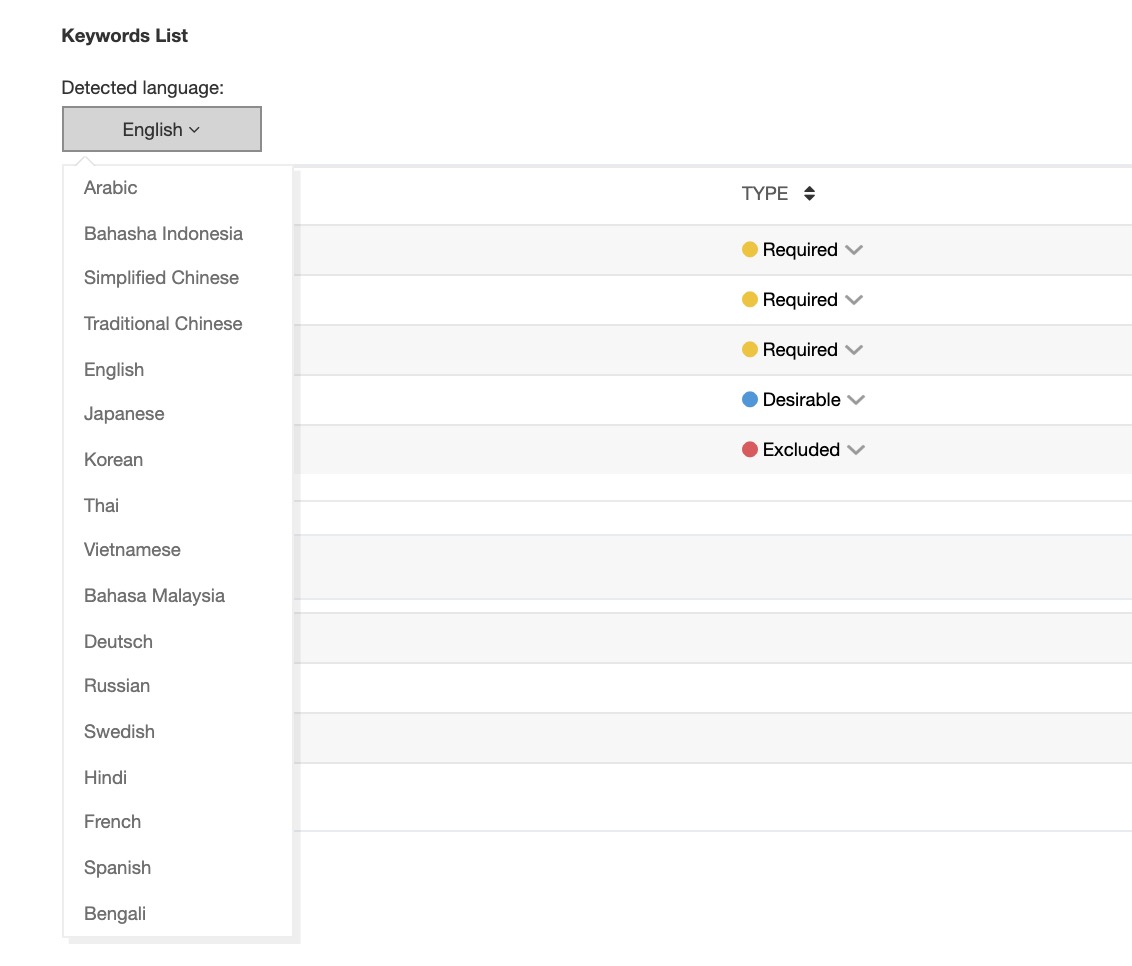Choose Bahasha Indonesia language option

(x=163, y=234)
